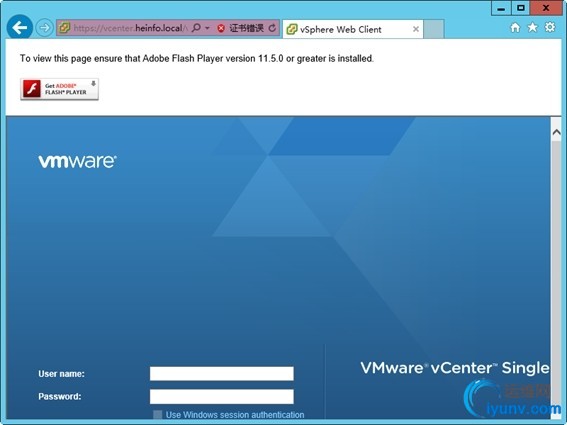Click the red certificate error icon
This screenshot has height=425, width=567.
(x=221, y=28)
